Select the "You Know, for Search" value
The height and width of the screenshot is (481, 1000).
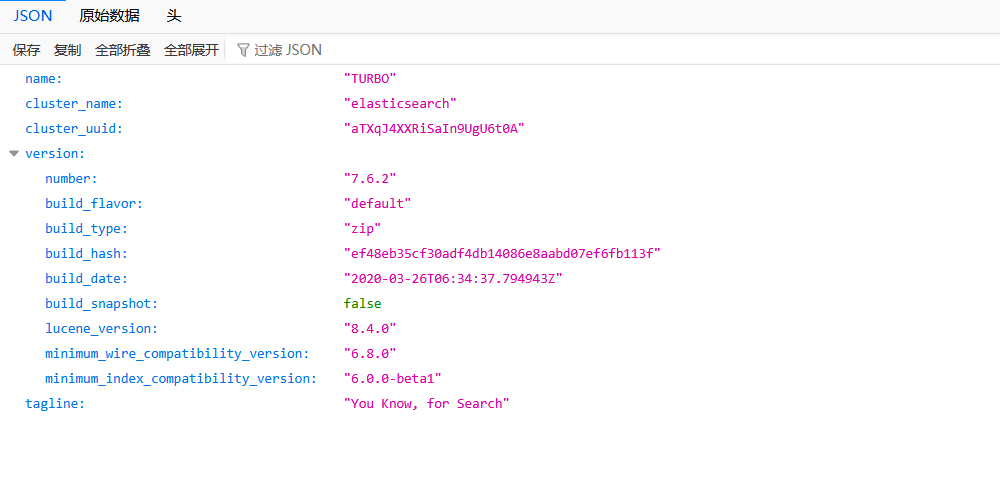pos(426,404)
